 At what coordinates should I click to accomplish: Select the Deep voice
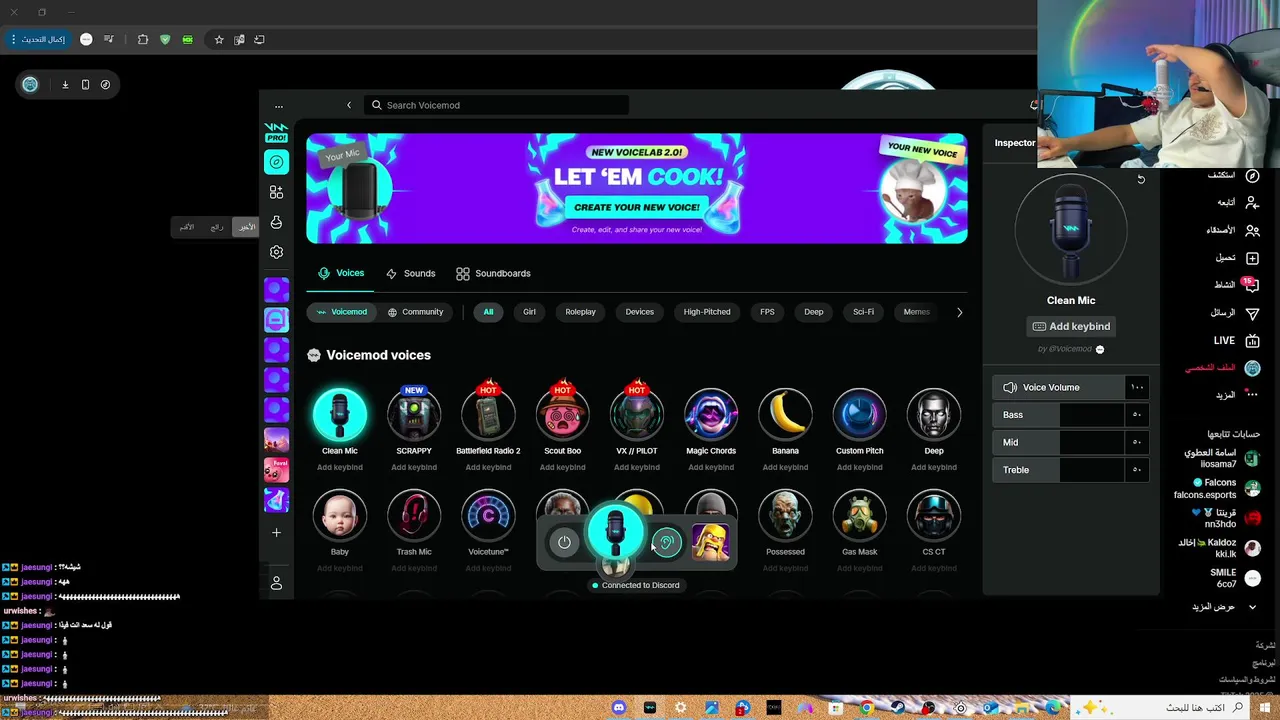pyautogui.click(x=934, y=415)
